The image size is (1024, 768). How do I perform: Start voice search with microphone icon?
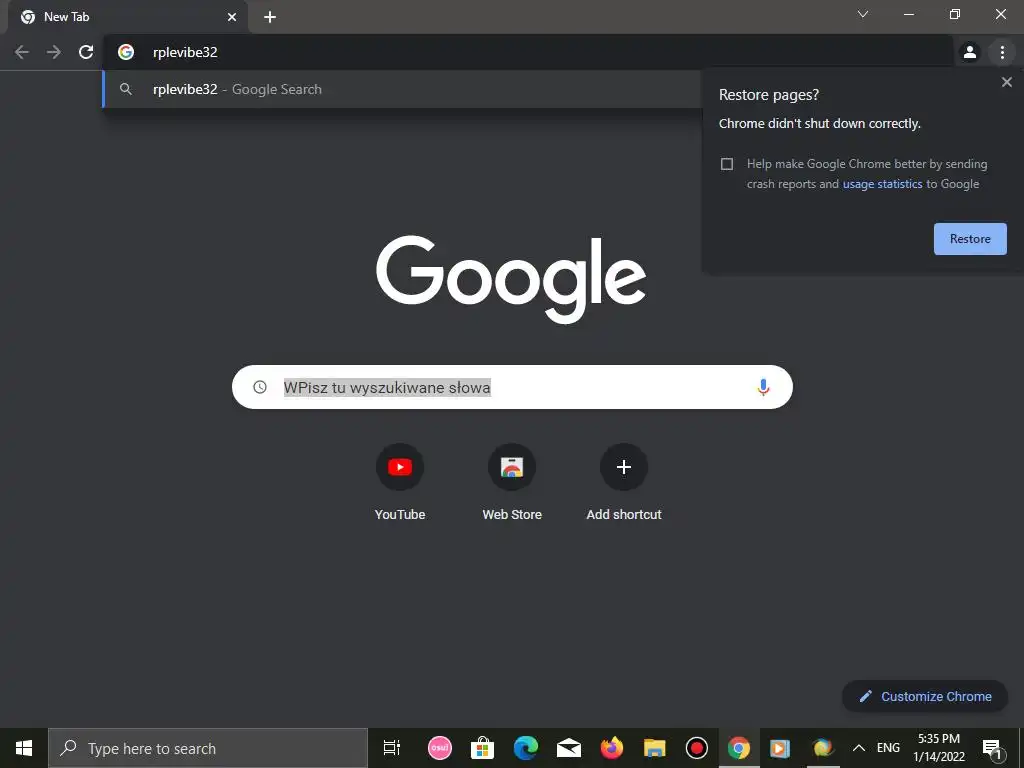pyautogui.click(x=763, y=387)
